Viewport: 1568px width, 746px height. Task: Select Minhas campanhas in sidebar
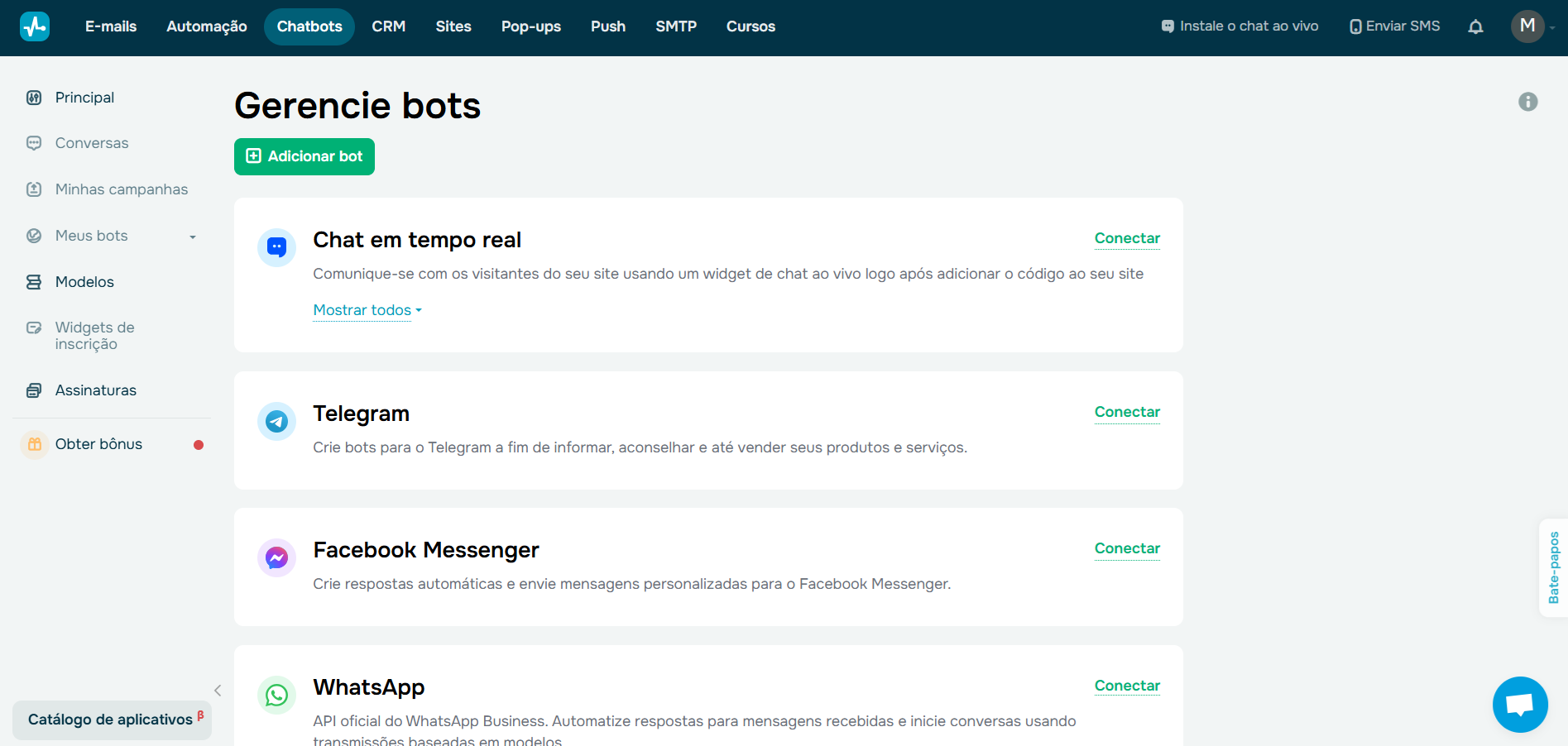[x=120, y=189]
